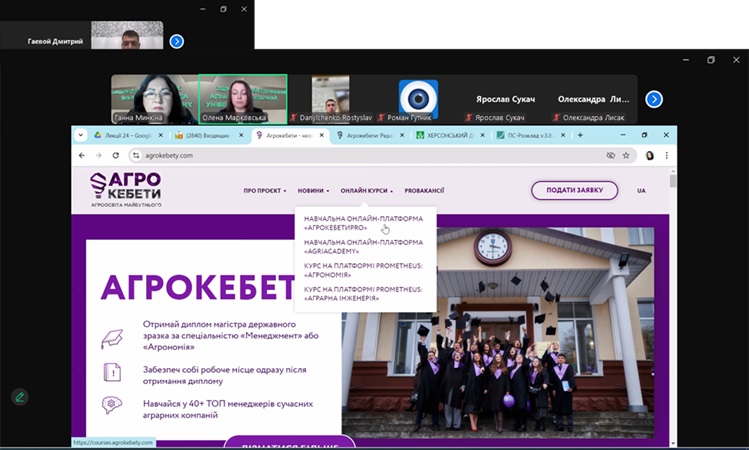Show next participants with right arrow in gallery
The height and width of the screenshot is (450, 749).
click(654, 99)
